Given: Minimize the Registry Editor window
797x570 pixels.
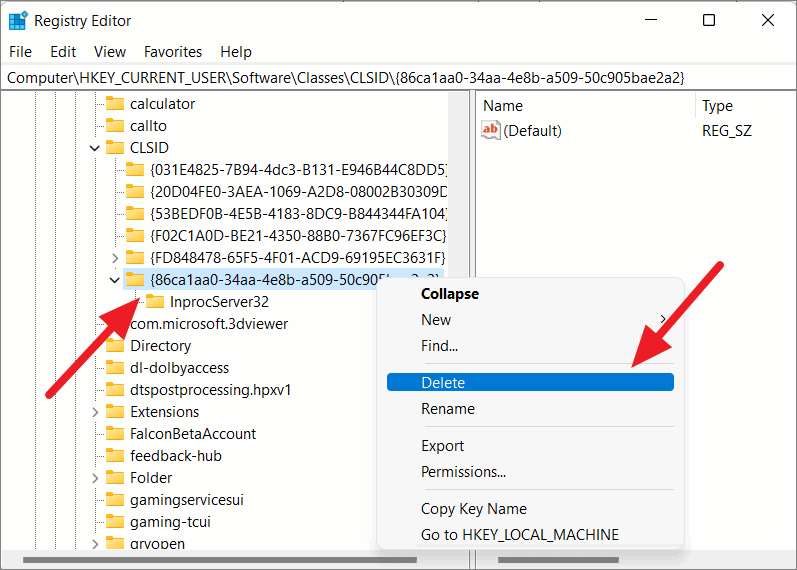Looking at the screenshot, I should click(x=651, y=20).
